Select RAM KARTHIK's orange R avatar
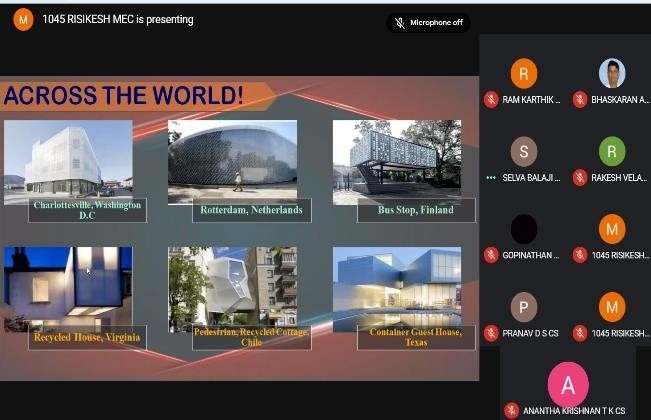The image size is (651, 420). 524,74
